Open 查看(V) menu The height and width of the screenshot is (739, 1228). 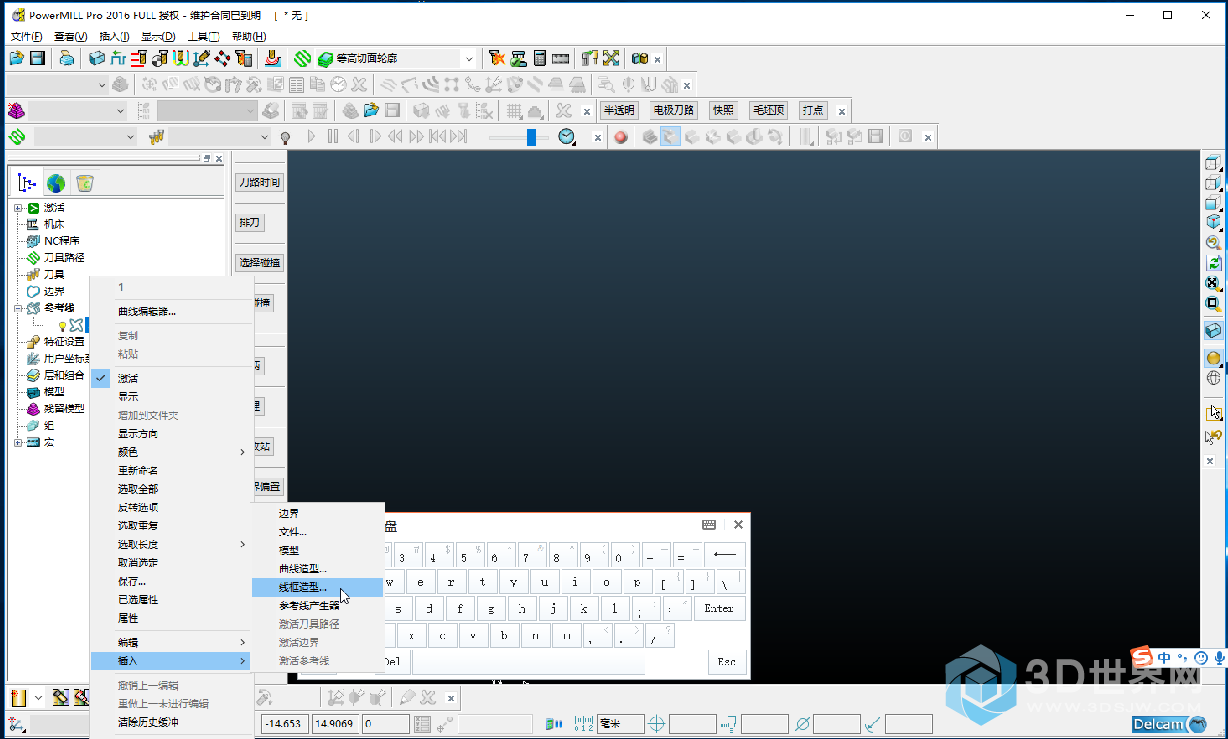[x=71, y=37]
